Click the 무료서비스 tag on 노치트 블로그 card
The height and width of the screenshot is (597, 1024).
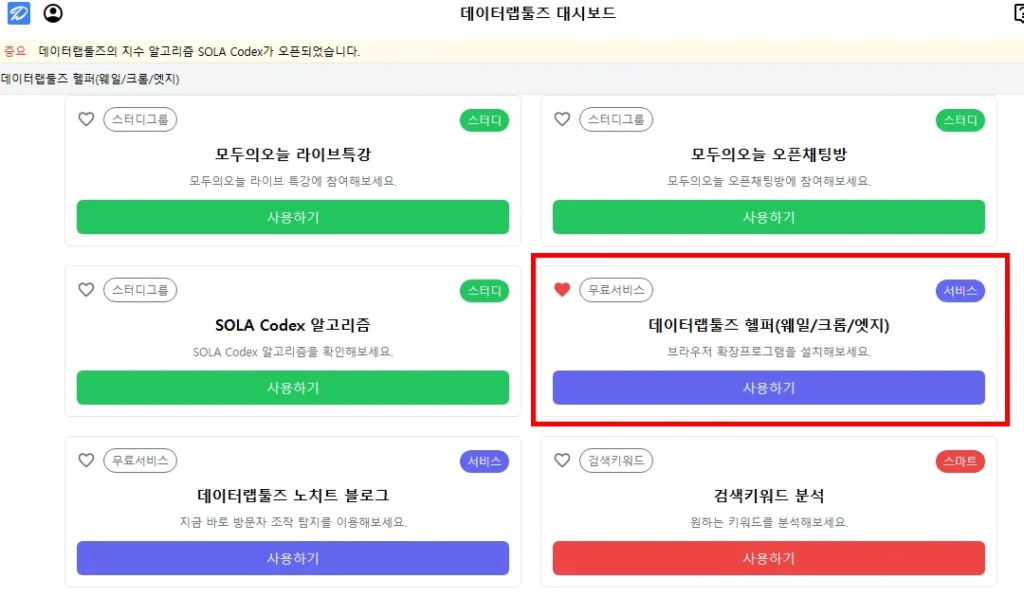140,461
